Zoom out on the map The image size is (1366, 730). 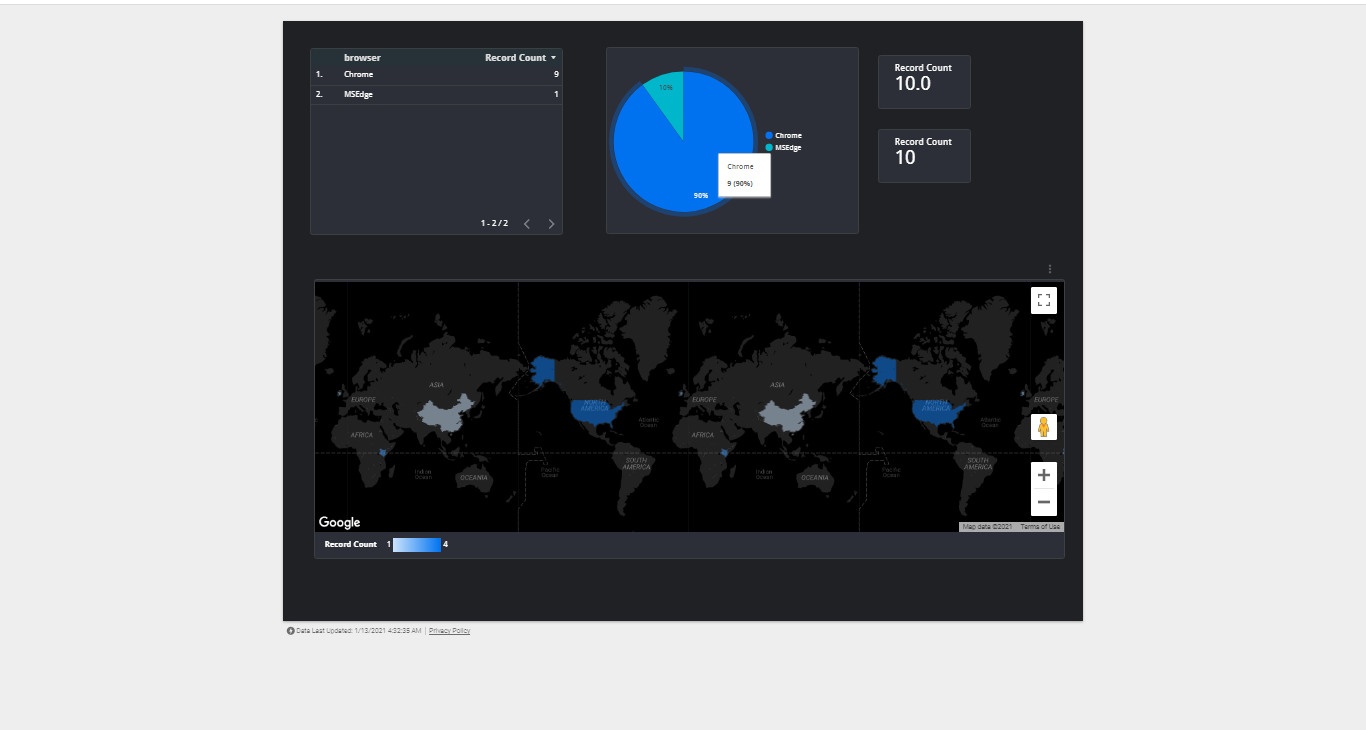(1043, 502)
